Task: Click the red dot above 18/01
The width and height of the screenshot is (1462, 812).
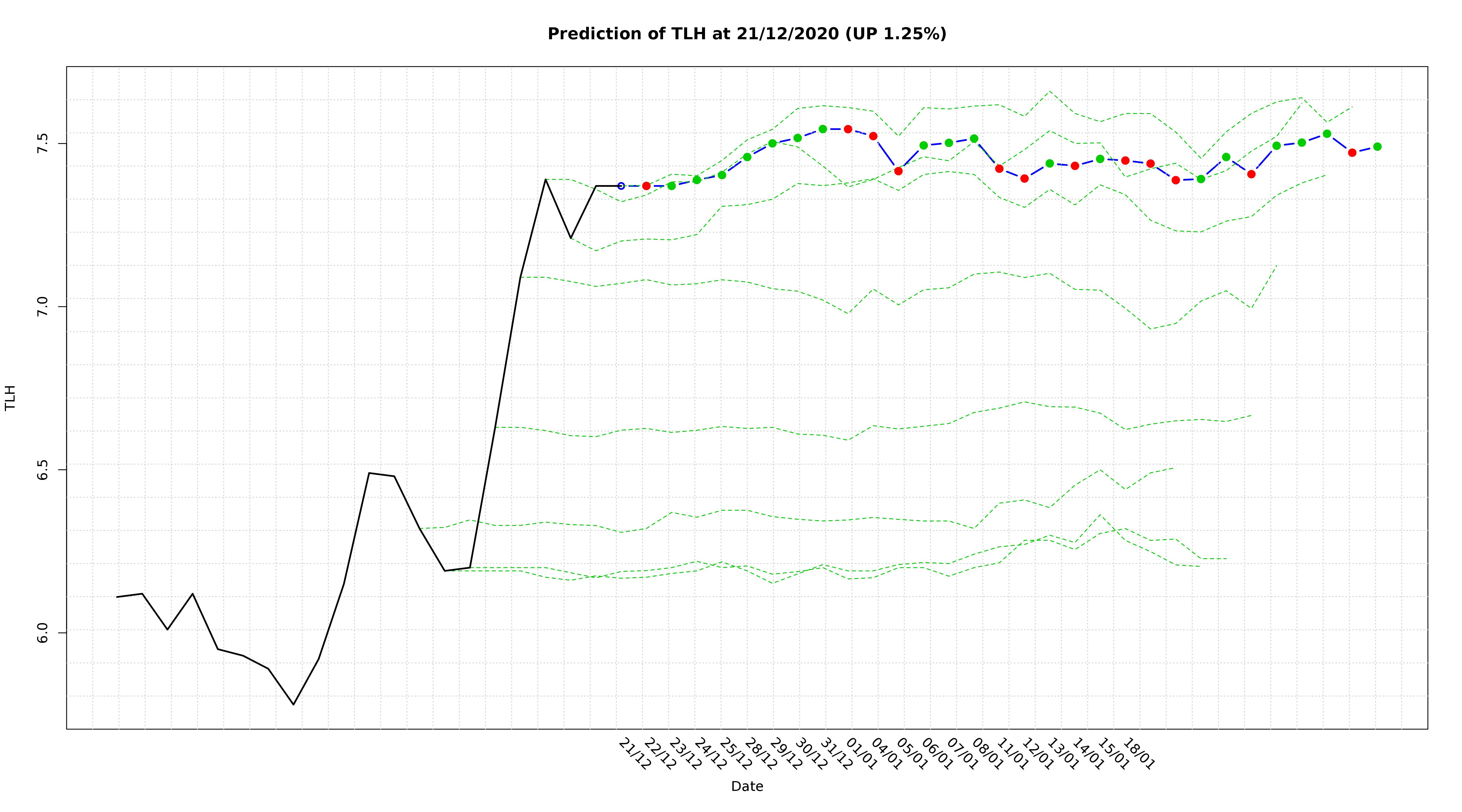Action: (1125, 161)
